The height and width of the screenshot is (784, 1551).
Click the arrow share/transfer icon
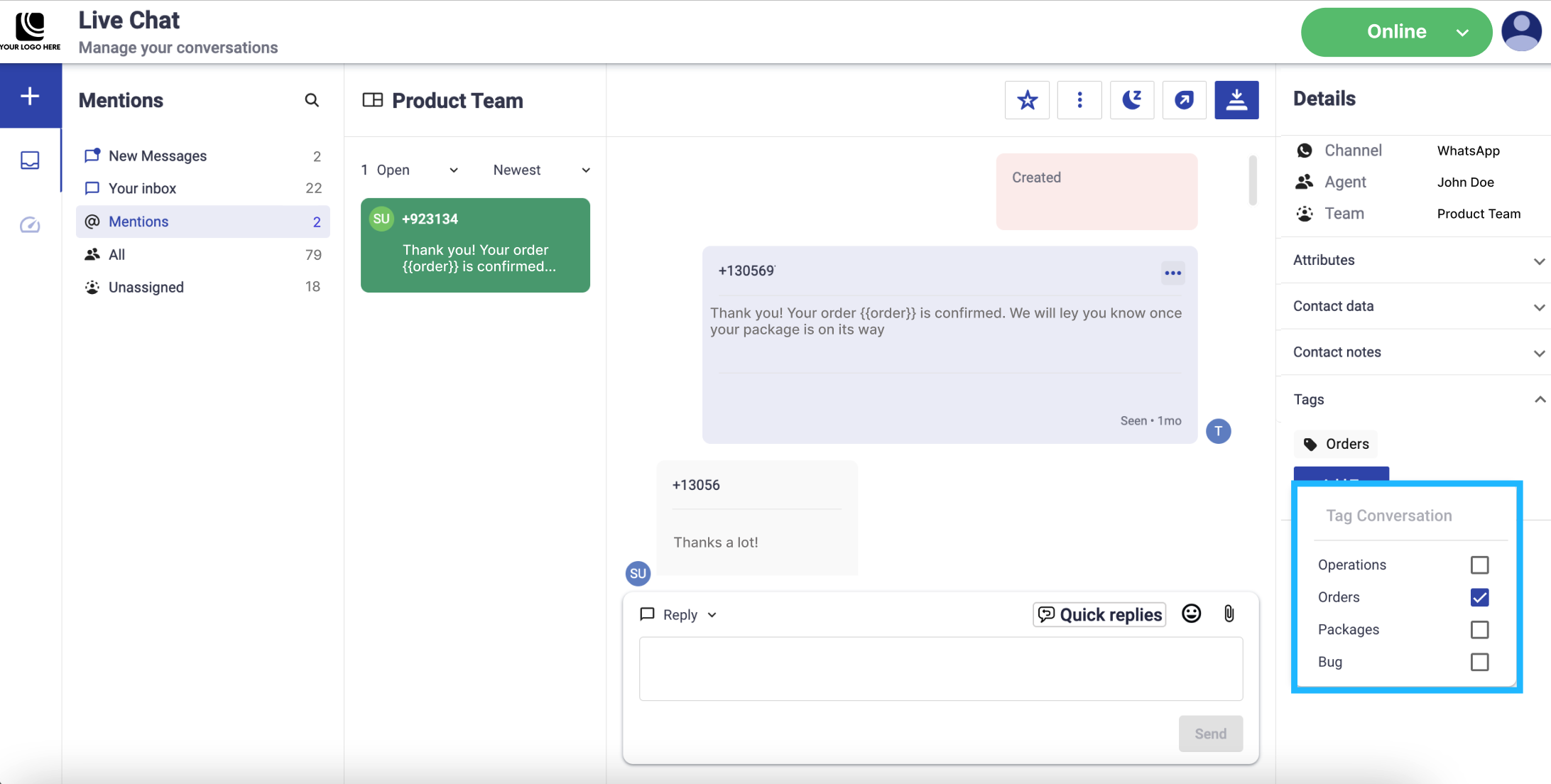pyautogui.click(x=1184, y=100)
